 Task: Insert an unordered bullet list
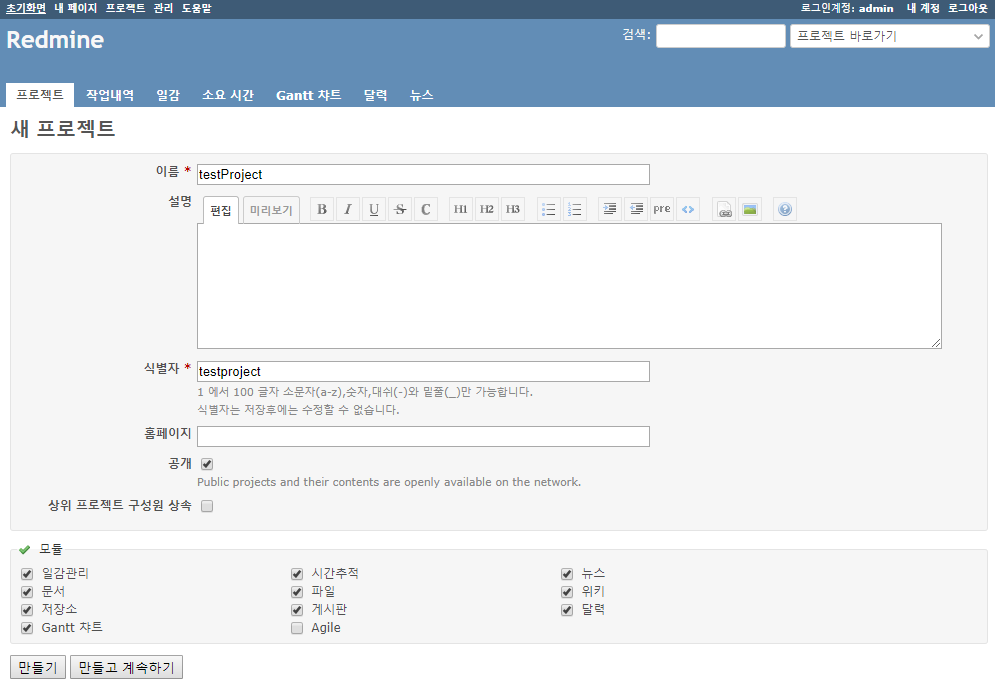coord(549,209)
